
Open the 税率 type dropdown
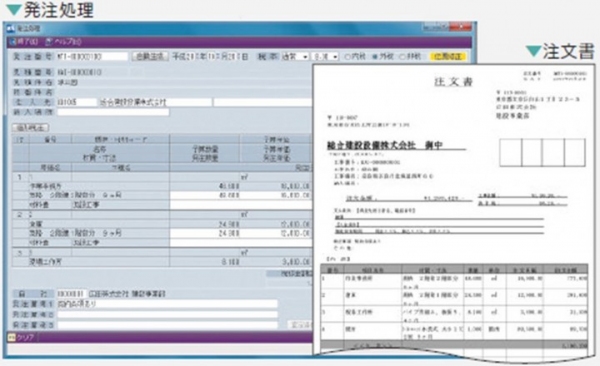pos(295,57)
